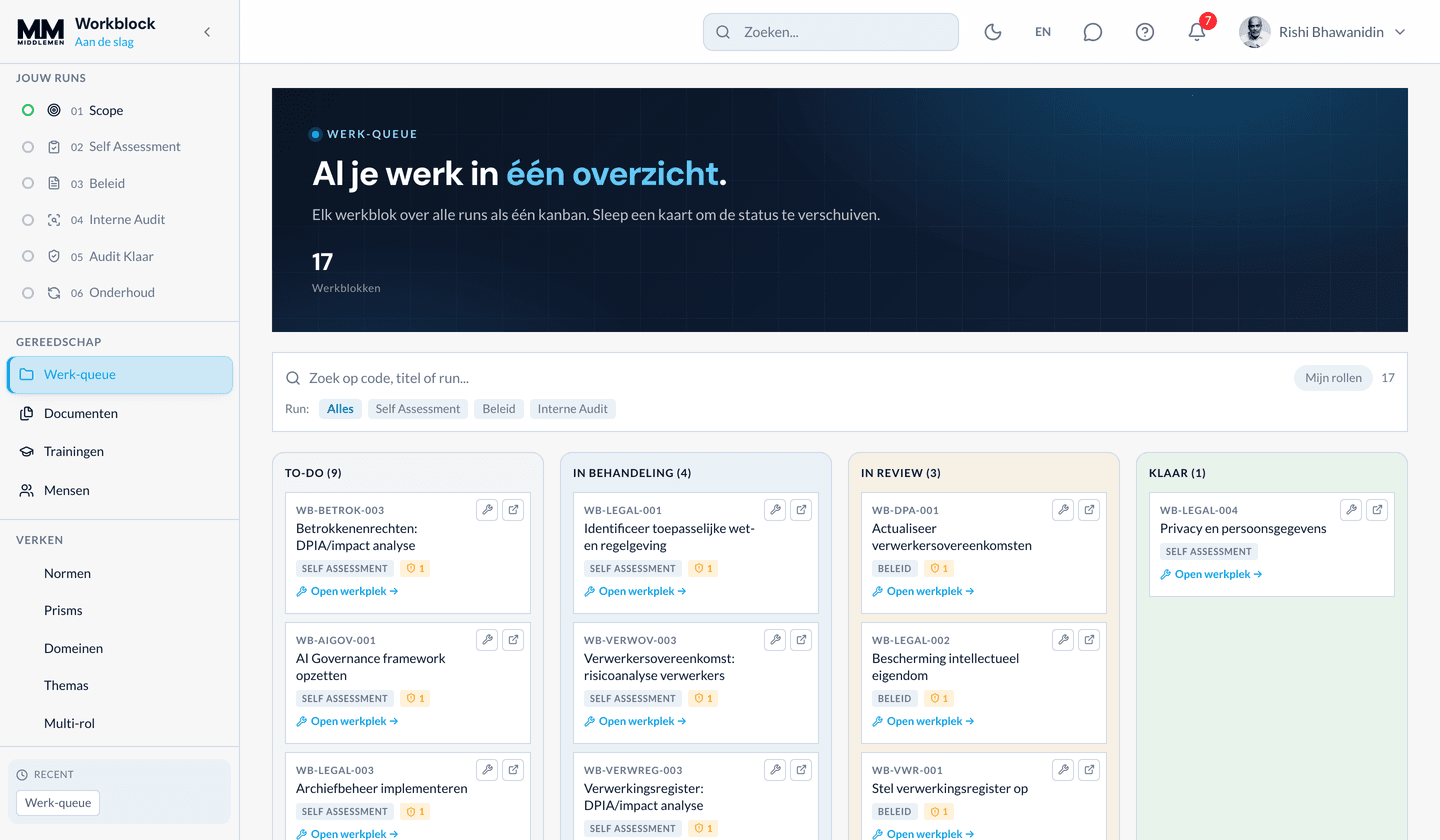This screenshot has width=1440, height=840.
Task: Toggle dark mode with the moon icon
Action: tap(993, 32)
